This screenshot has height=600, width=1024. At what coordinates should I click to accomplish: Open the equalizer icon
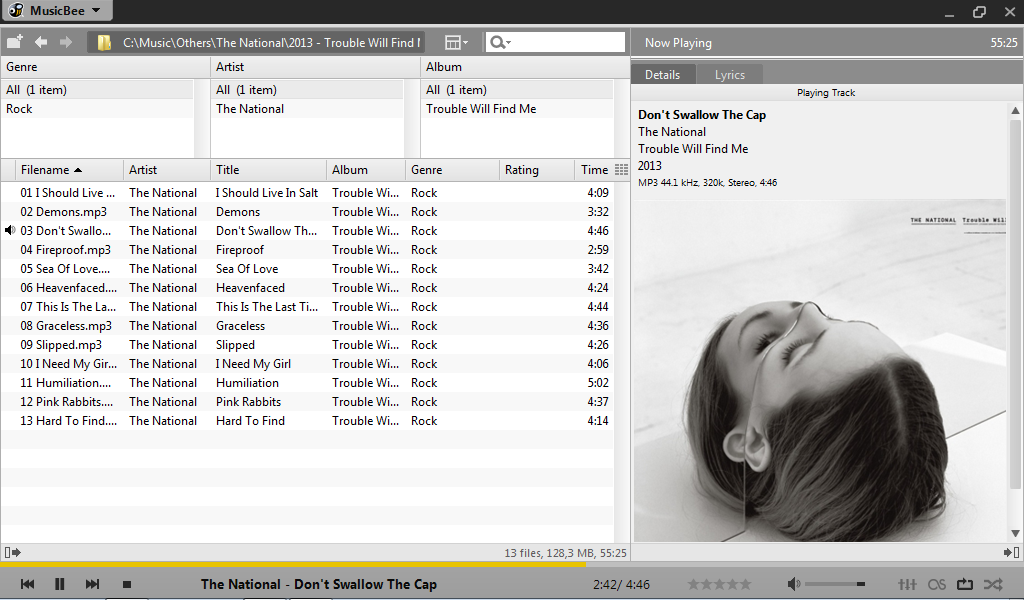coord(907,584)
